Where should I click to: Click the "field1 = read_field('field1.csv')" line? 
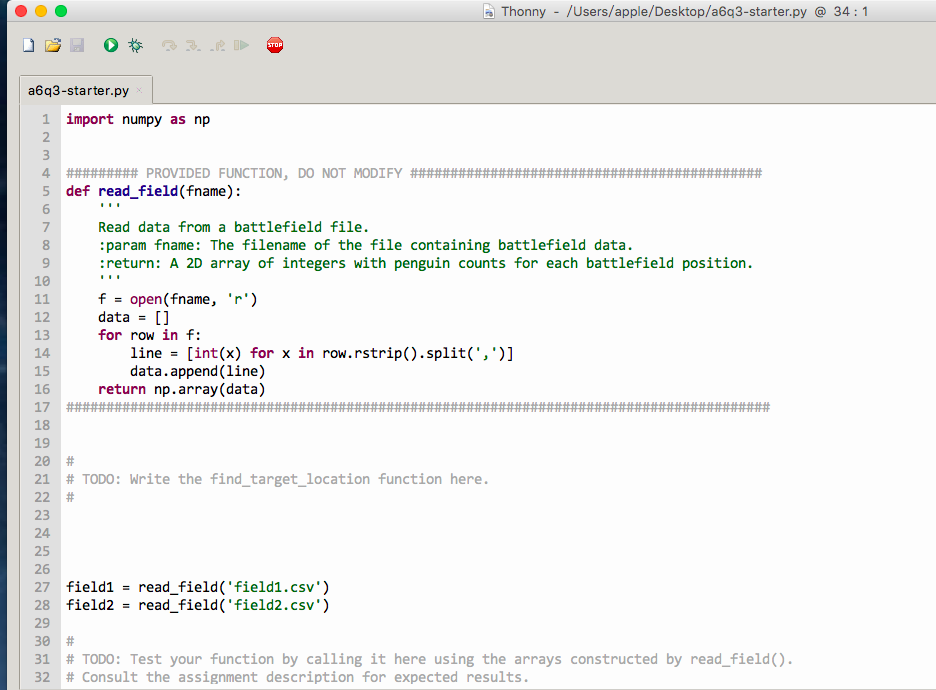[198, 587]
